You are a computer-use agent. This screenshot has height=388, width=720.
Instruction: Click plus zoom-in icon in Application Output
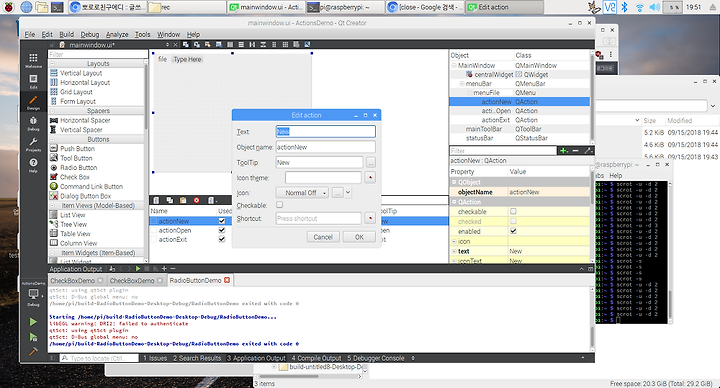click(x=164, y=269)
